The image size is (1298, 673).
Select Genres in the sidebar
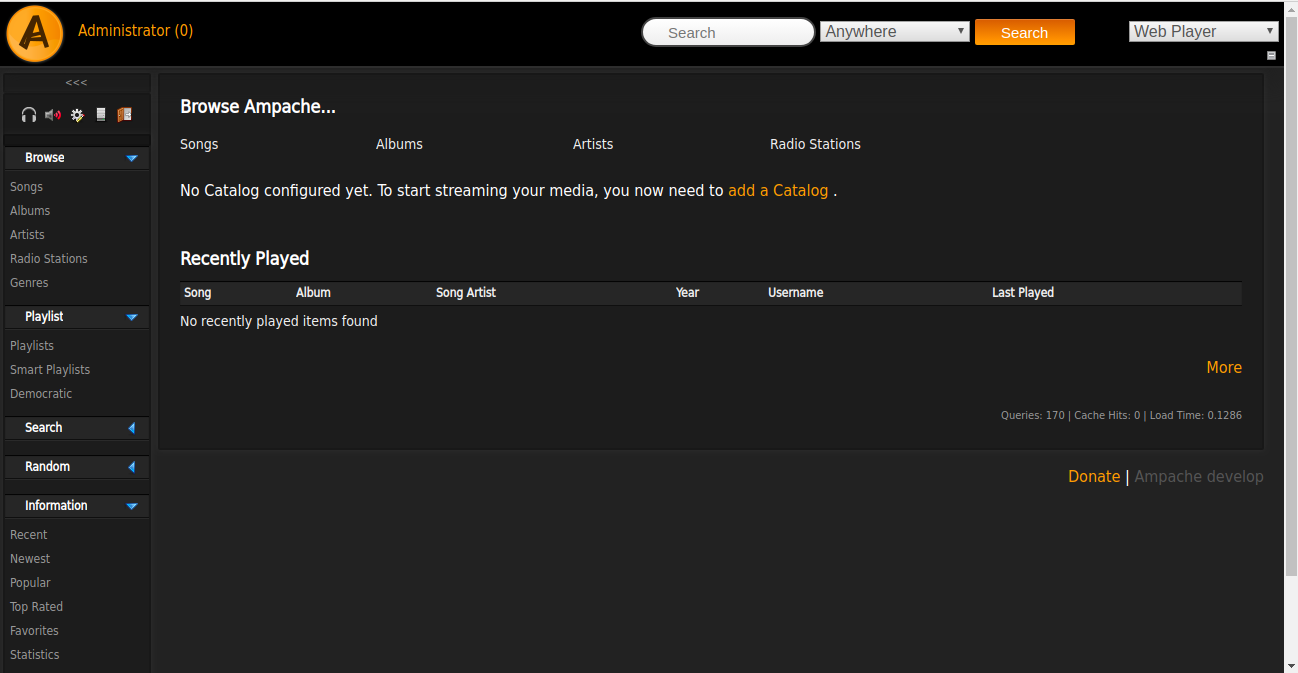(29, 283)
